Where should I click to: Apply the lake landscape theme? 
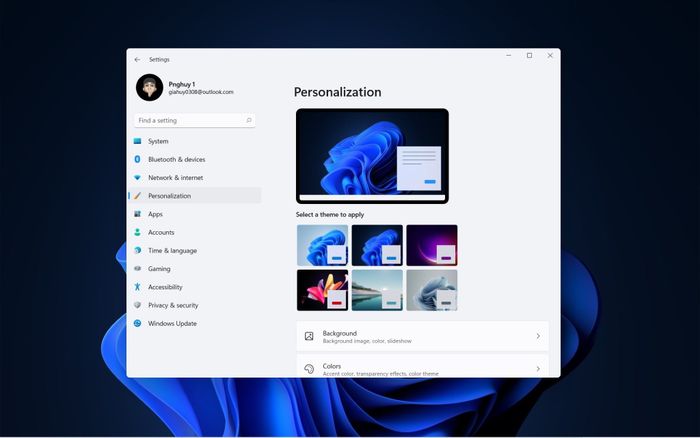click(x=377, y=290)
